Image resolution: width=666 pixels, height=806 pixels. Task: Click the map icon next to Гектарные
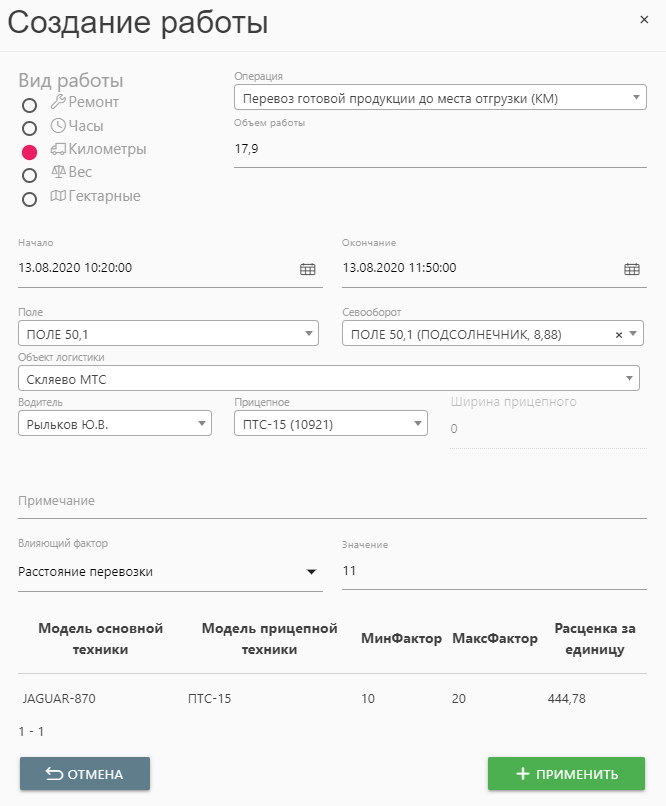point(58,196)
